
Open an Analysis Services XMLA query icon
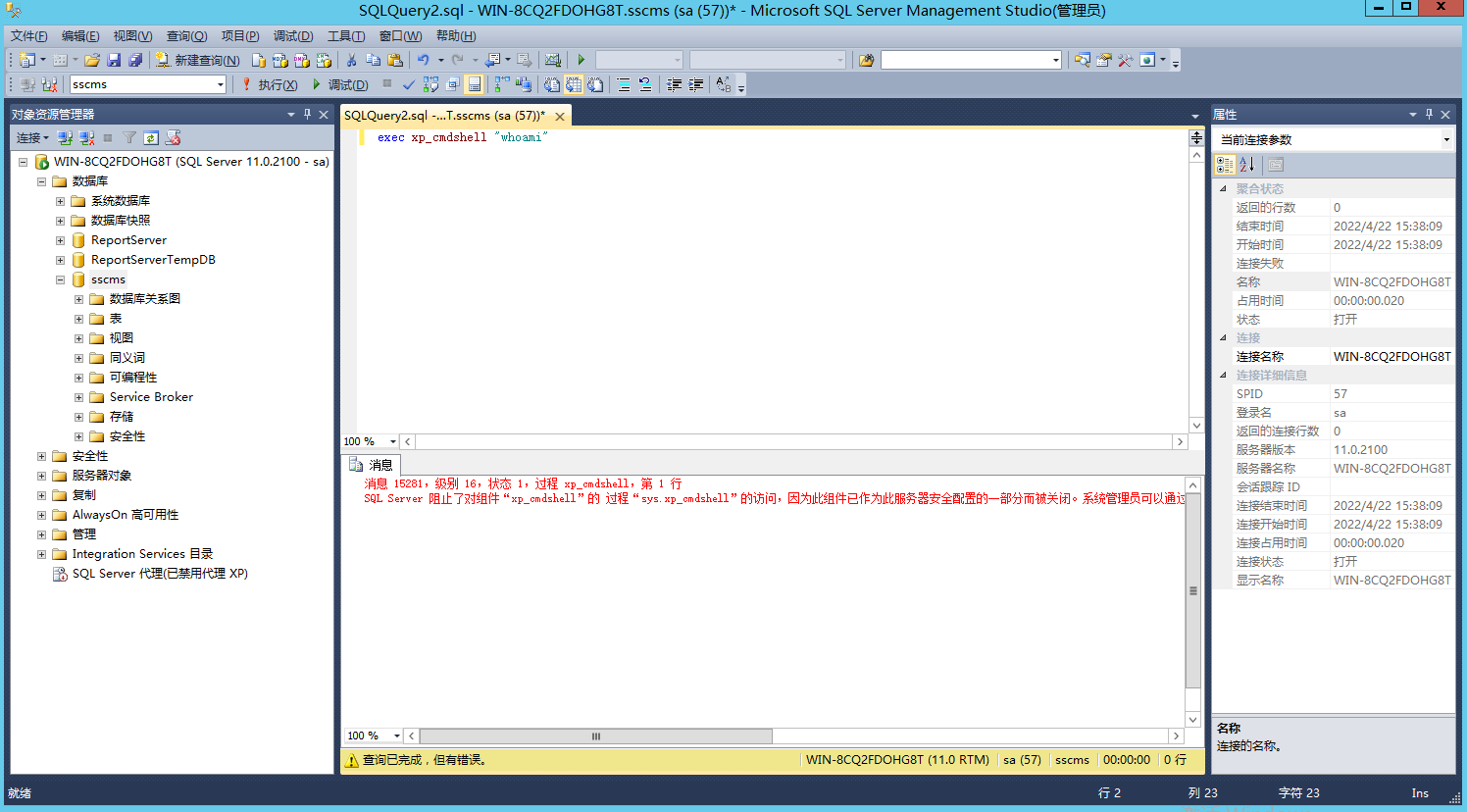pyautogui.click(x=324, y=60)
